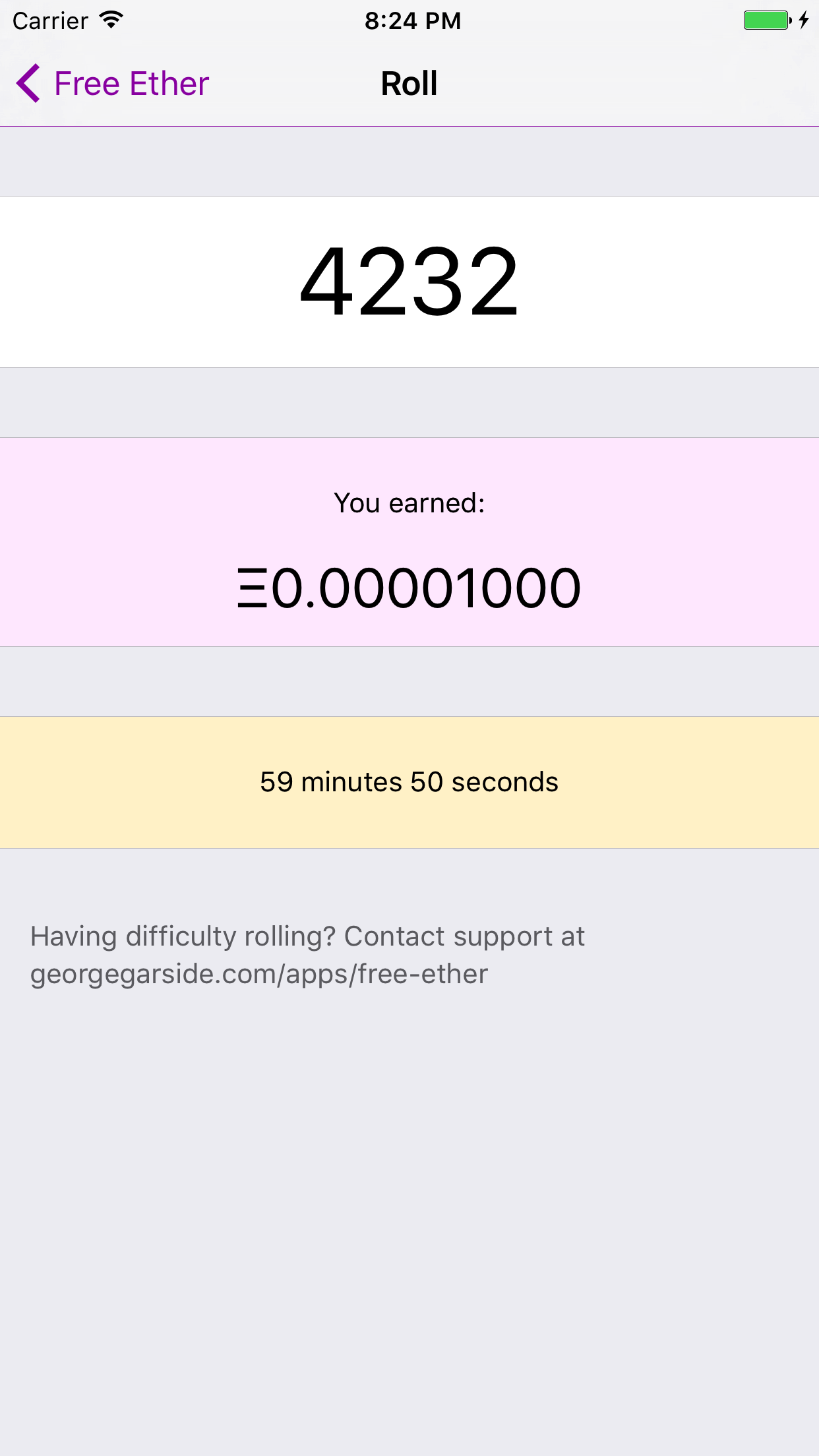Tap the purple back chevron icon
Image resolution: width=819 pixels, height=1456 pixels.
(x=28, y=83)
